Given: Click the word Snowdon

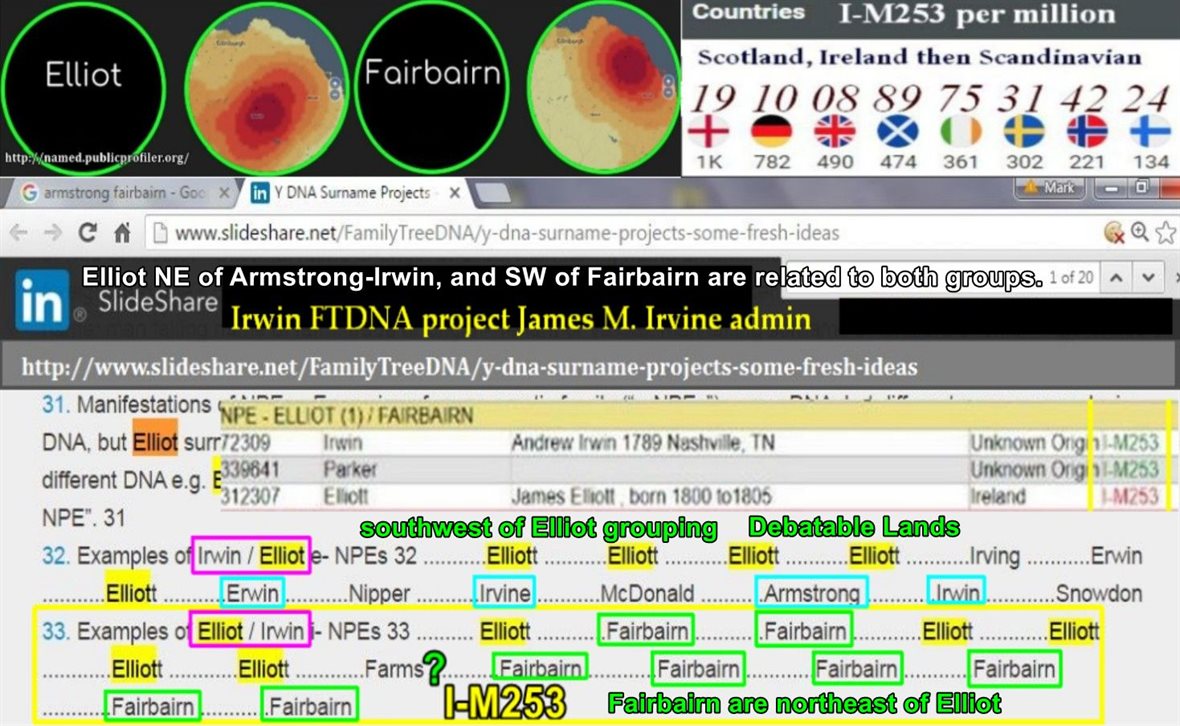Looking at the screenshot, I should point(1099,594).
